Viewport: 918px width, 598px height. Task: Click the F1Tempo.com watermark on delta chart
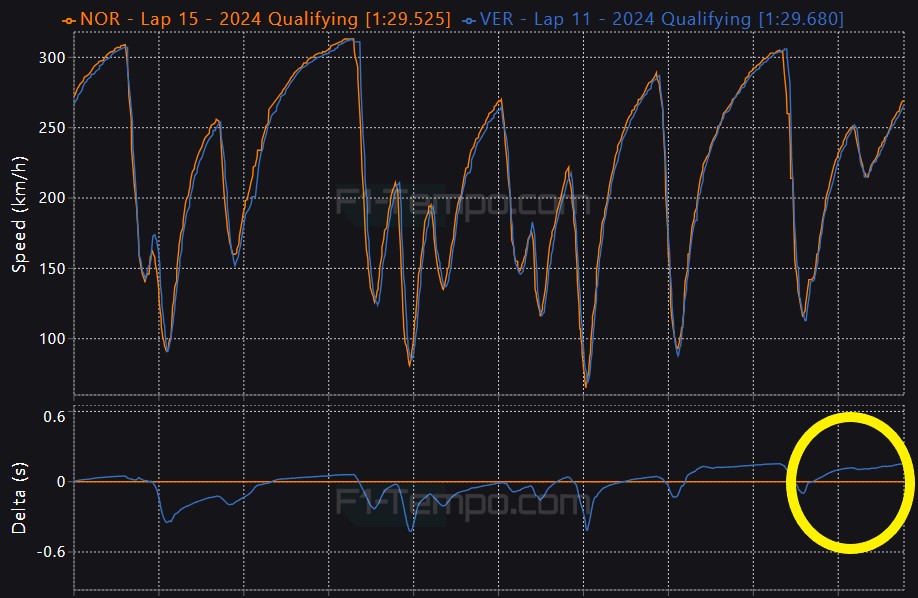coord(462,500)
